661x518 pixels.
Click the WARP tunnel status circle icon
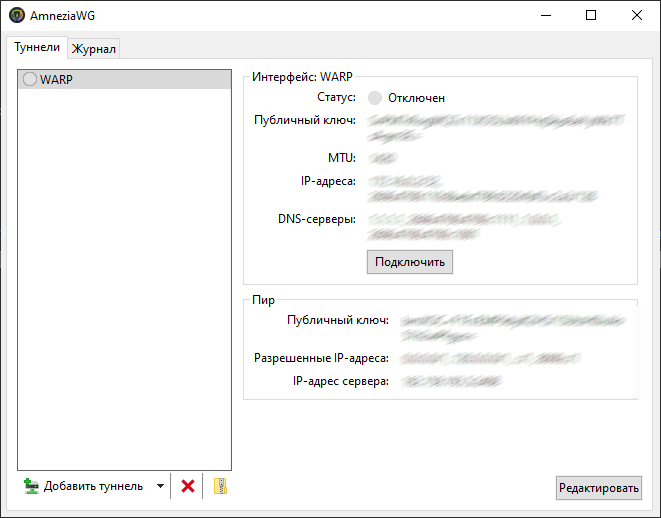coord(30,79)
